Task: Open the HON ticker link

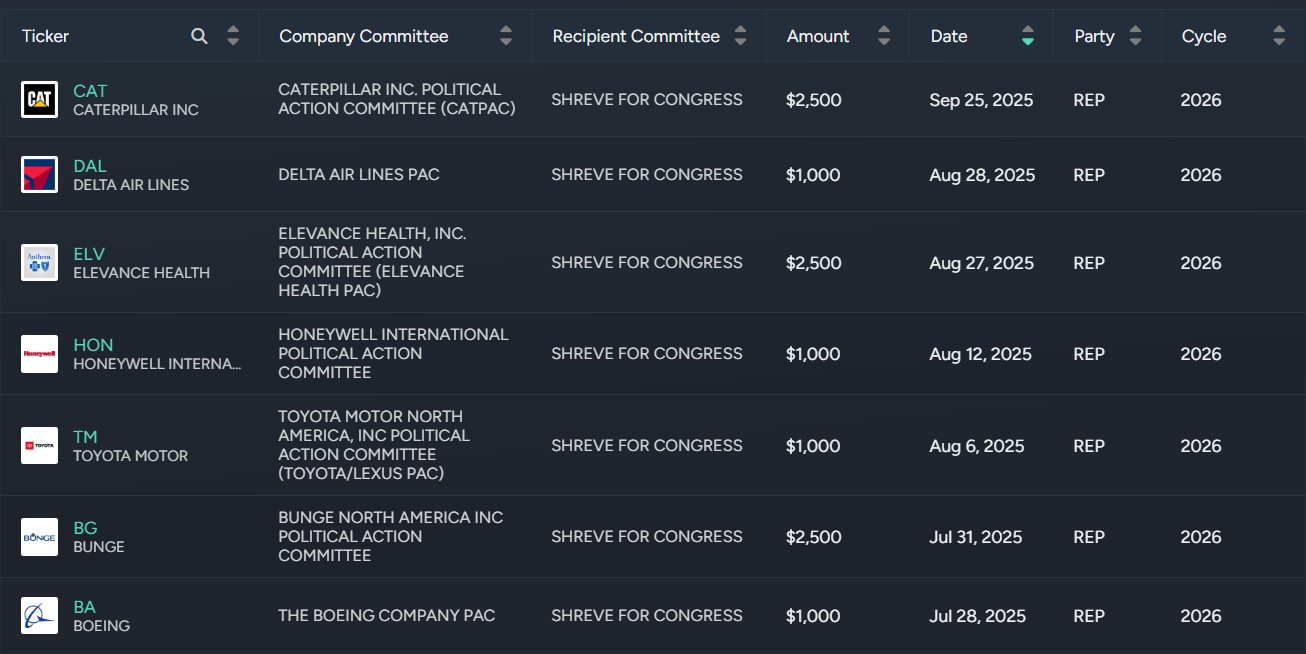Action: [x=93, y=345]
